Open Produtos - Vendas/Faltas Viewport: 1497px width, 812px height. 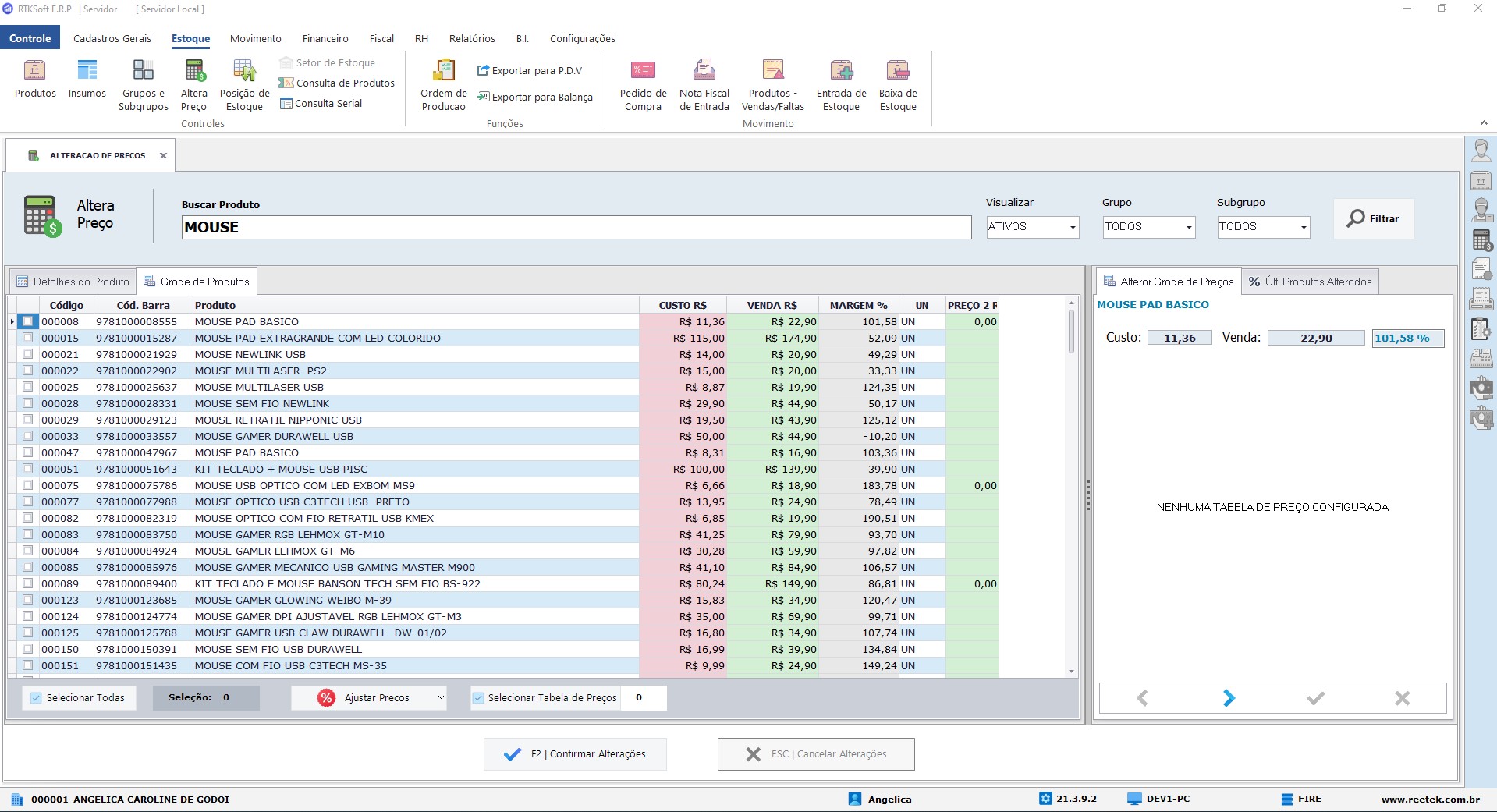coord(773,85)
